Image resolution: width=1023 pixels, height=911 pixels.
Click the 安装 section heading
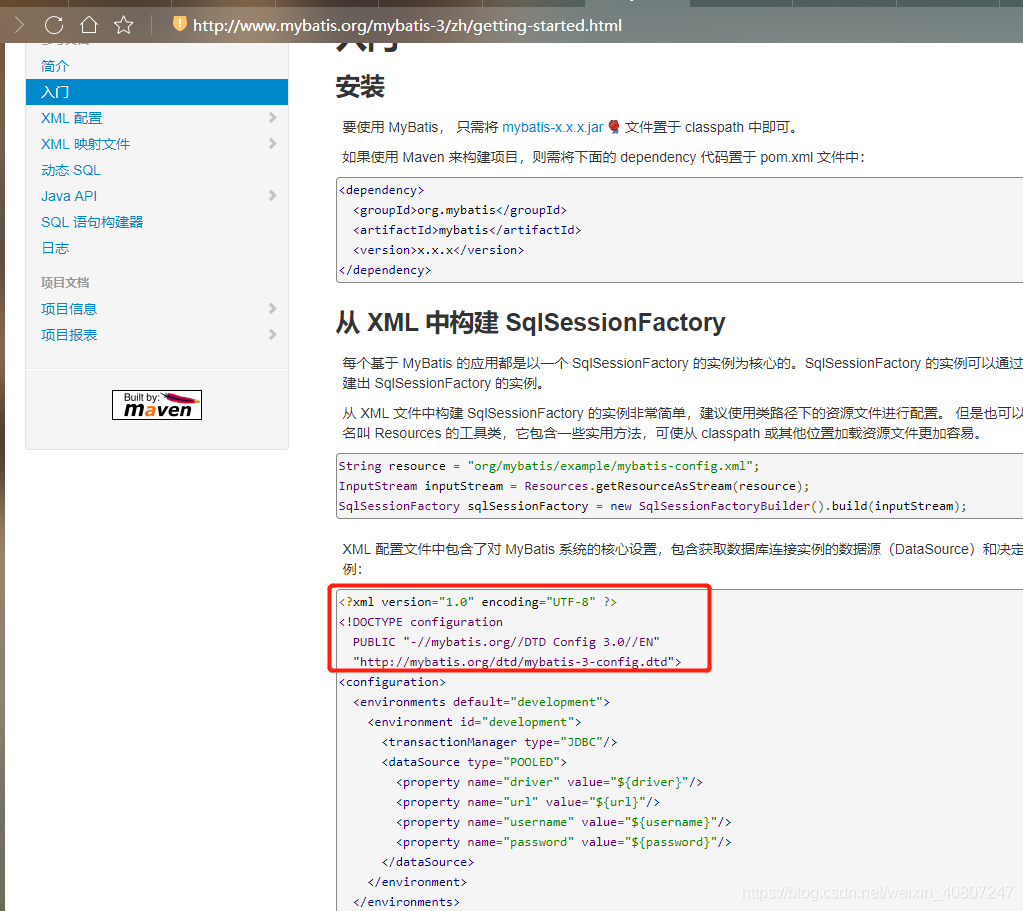360,87
